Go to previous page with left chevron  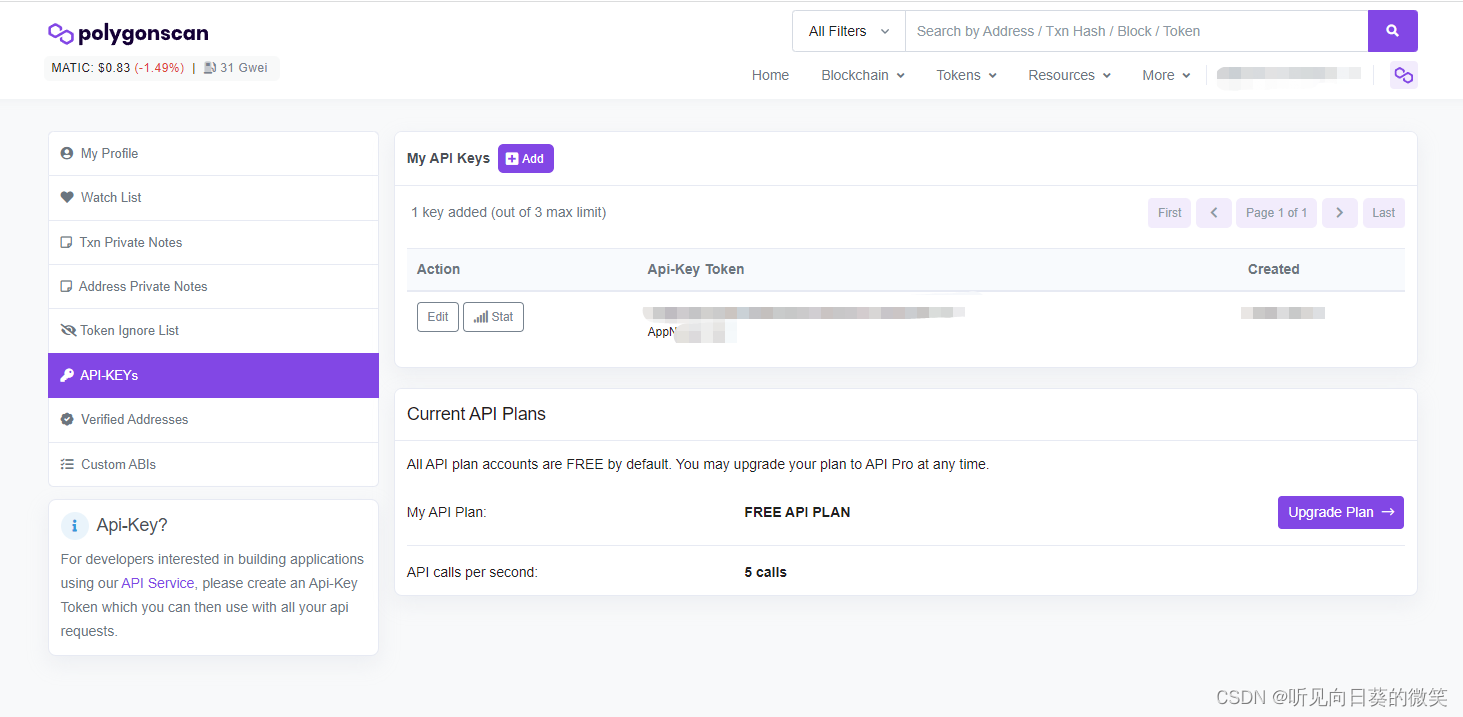(1214, 213)
